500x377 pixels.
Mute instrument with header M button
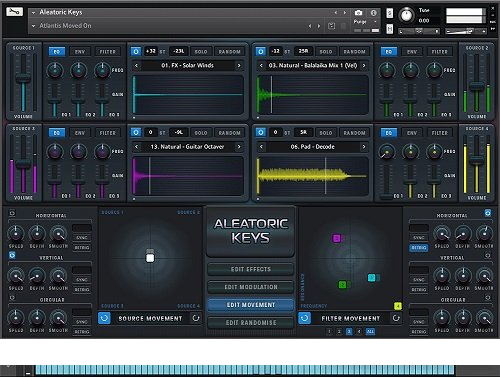389,29
